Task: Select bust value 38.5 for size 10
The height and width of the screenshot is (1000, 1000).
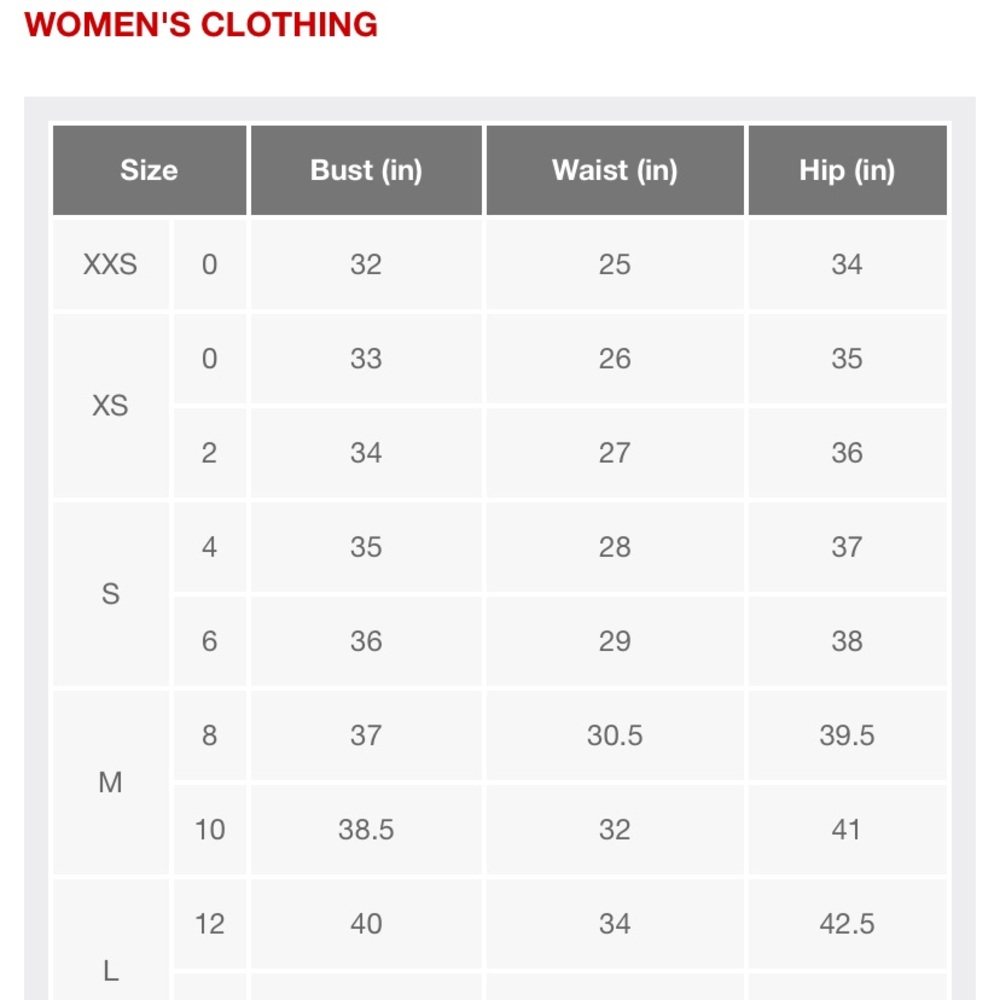Action: (366, 829)
